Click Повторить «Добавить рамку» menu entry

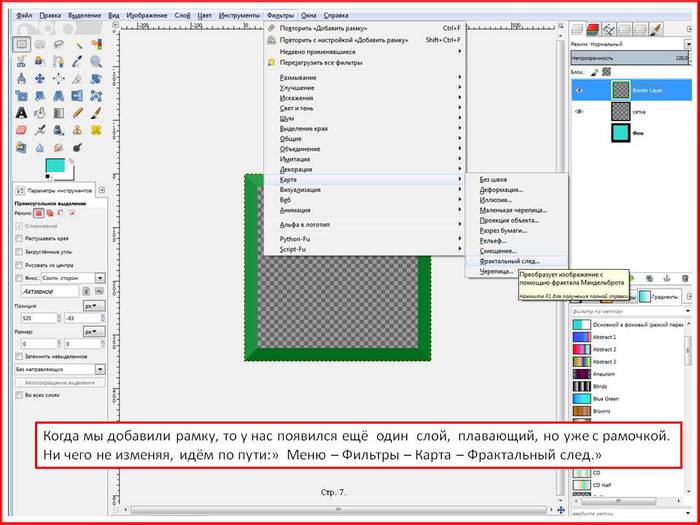[x=365, y=28]
